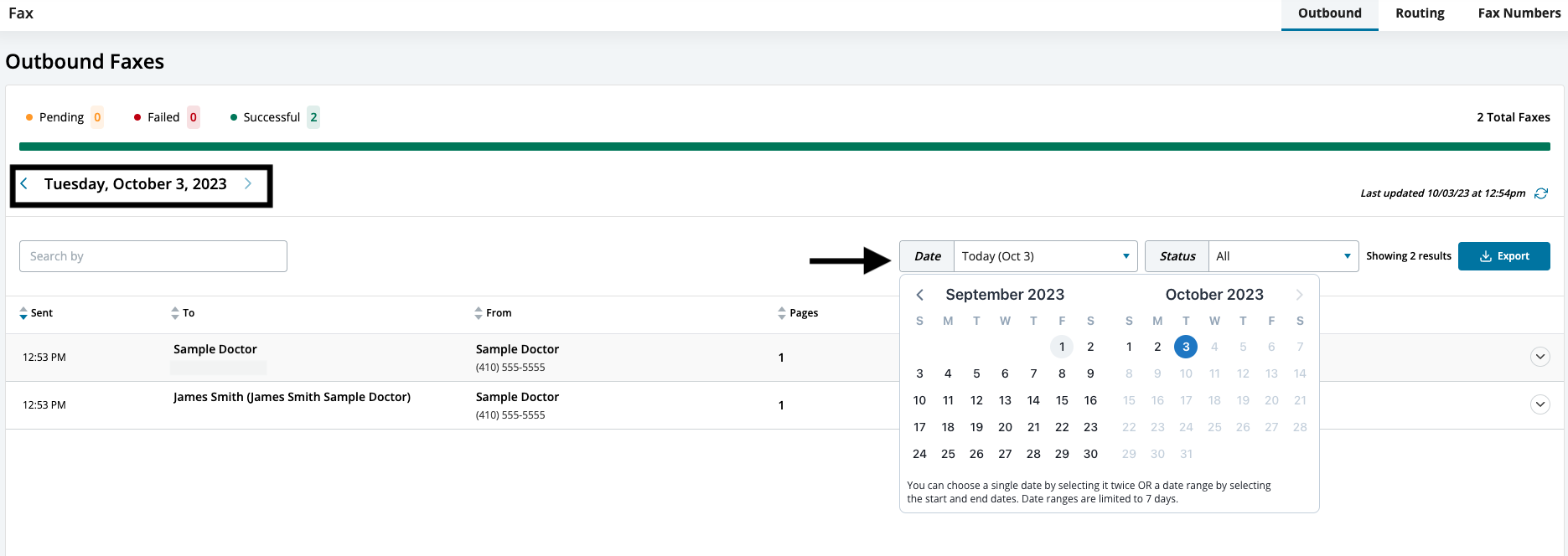This screenshot has width=1568, height=556.
Task: Open the Fax Numbers tab
Action: pyautogui.click(x=1519, y=13)
